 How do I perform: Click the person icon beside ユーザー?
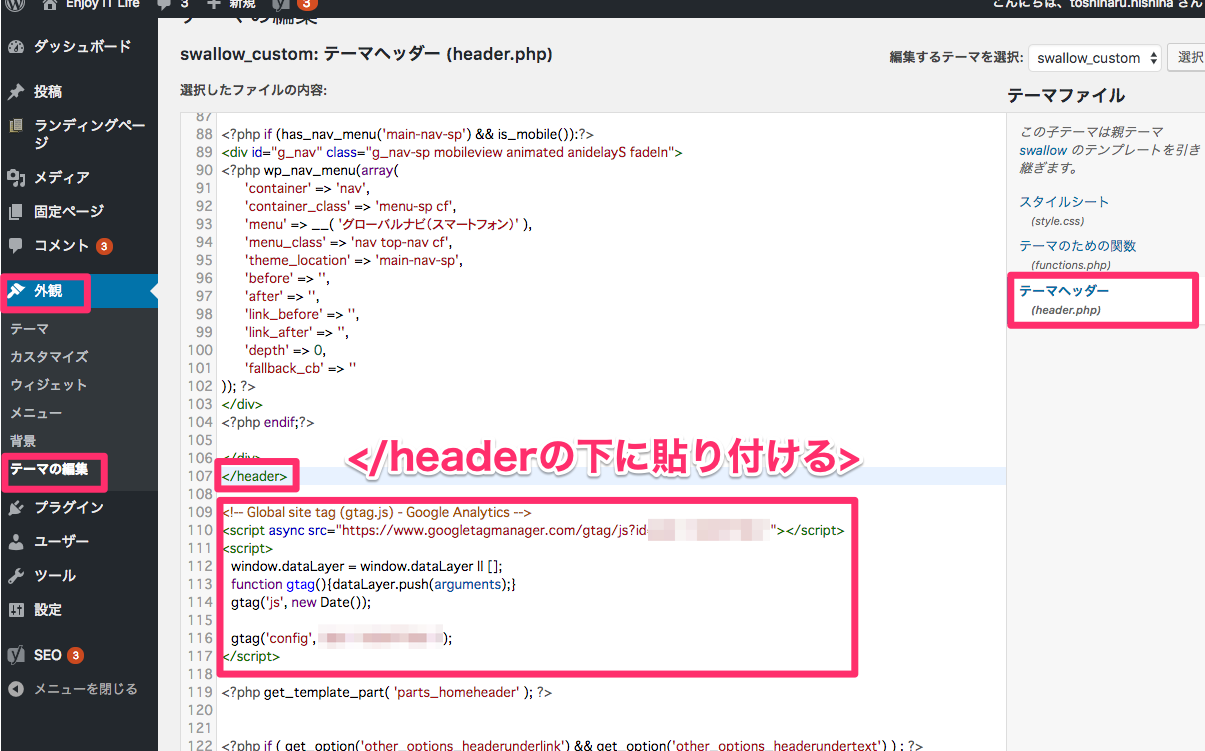tap(16, 542)
